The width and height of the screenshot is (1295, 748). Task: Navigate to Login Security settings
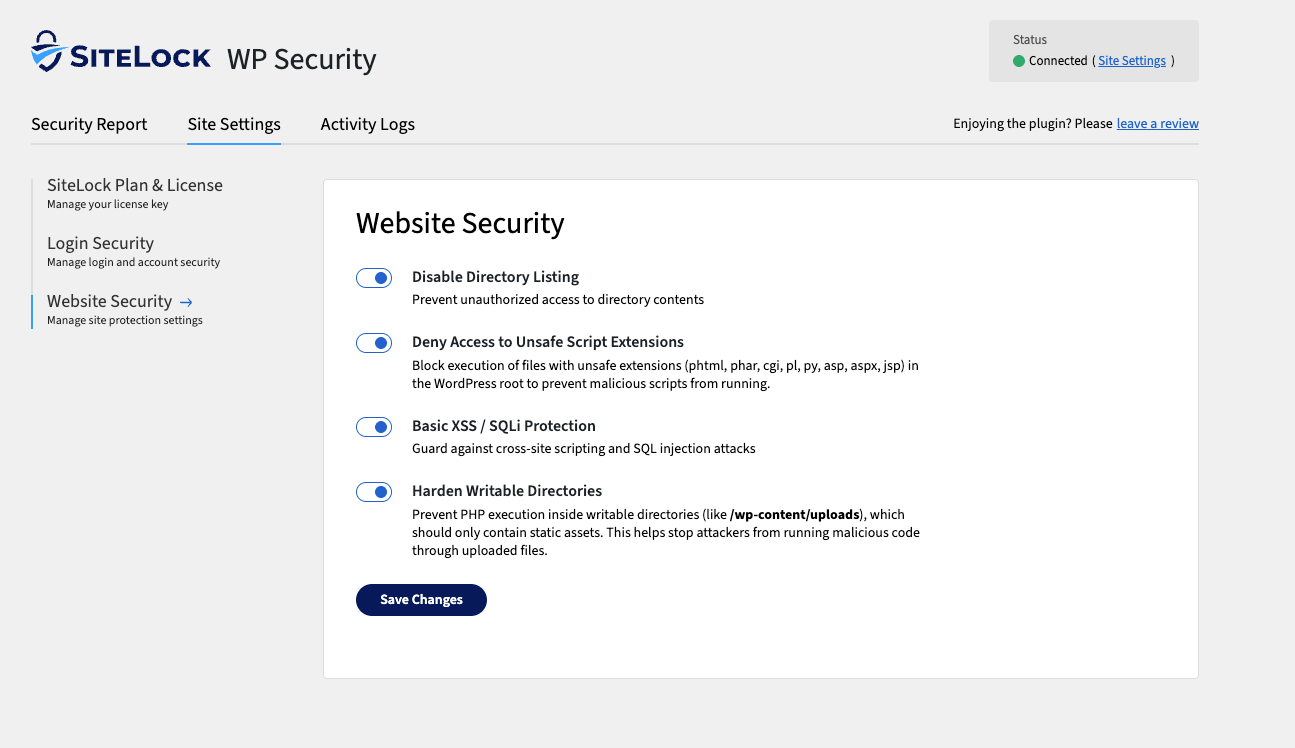[100, 243]
